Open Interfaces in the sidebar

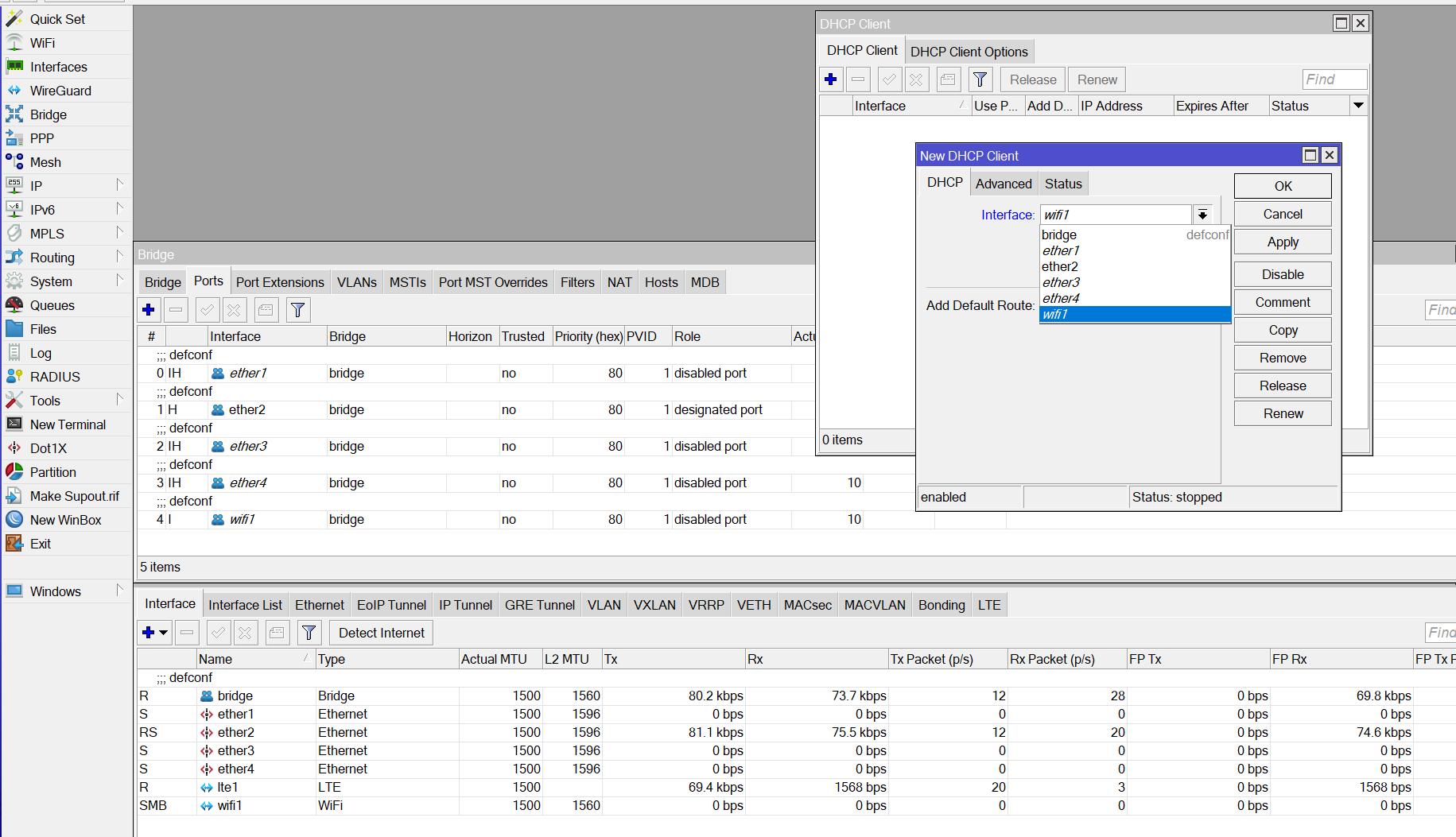point(58,67)
